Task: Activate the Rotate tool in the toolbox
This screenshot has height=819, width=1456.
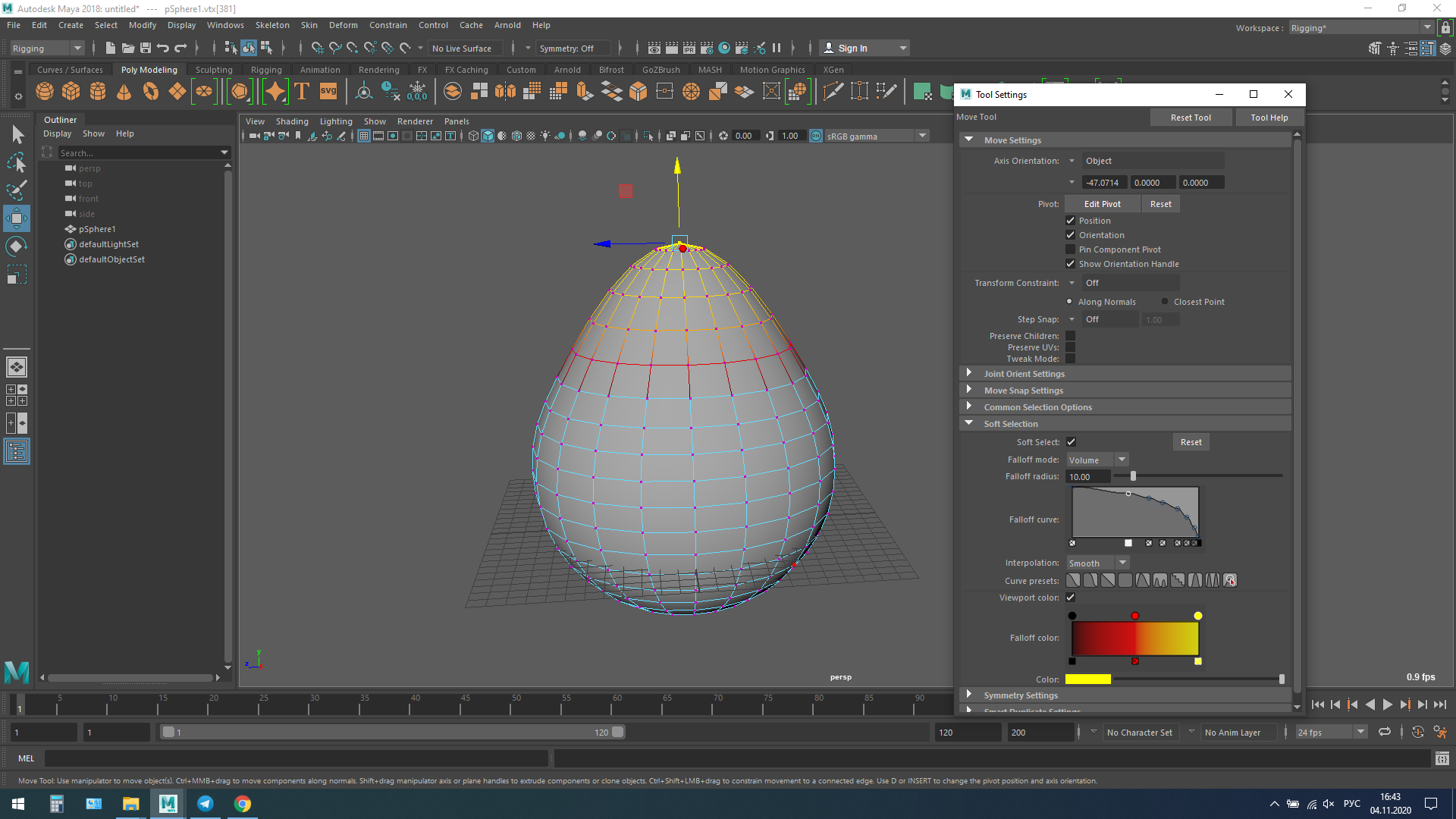Action: pyautogui.click(x=17, y=246)
